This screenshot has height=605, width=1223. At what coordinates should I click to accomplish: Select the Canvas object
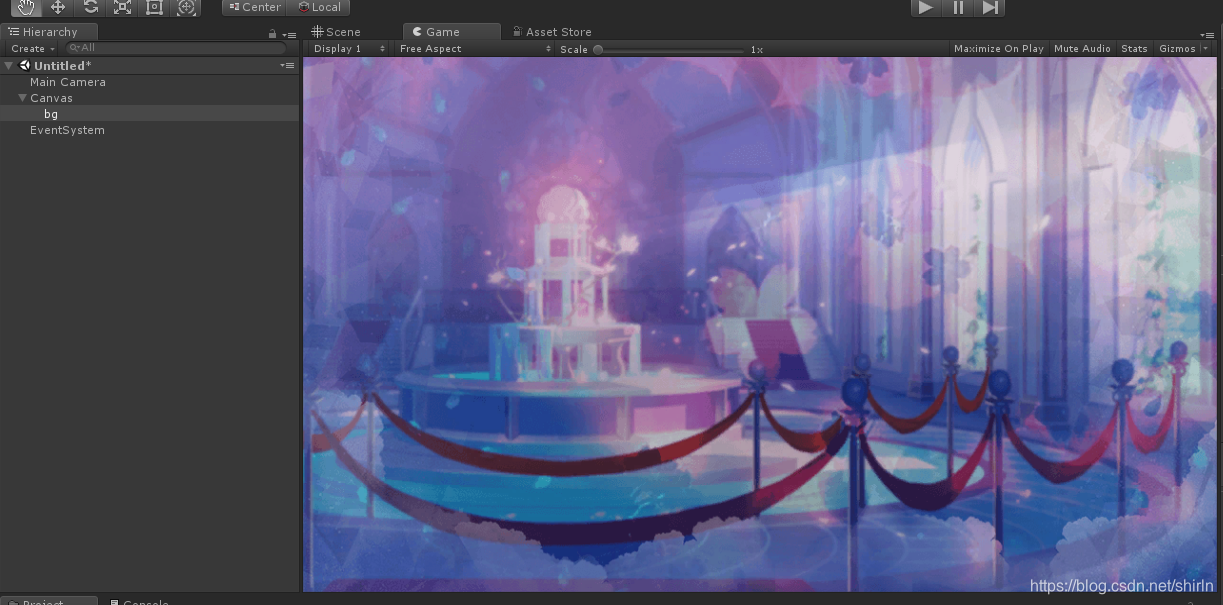(x=51, y=98)
